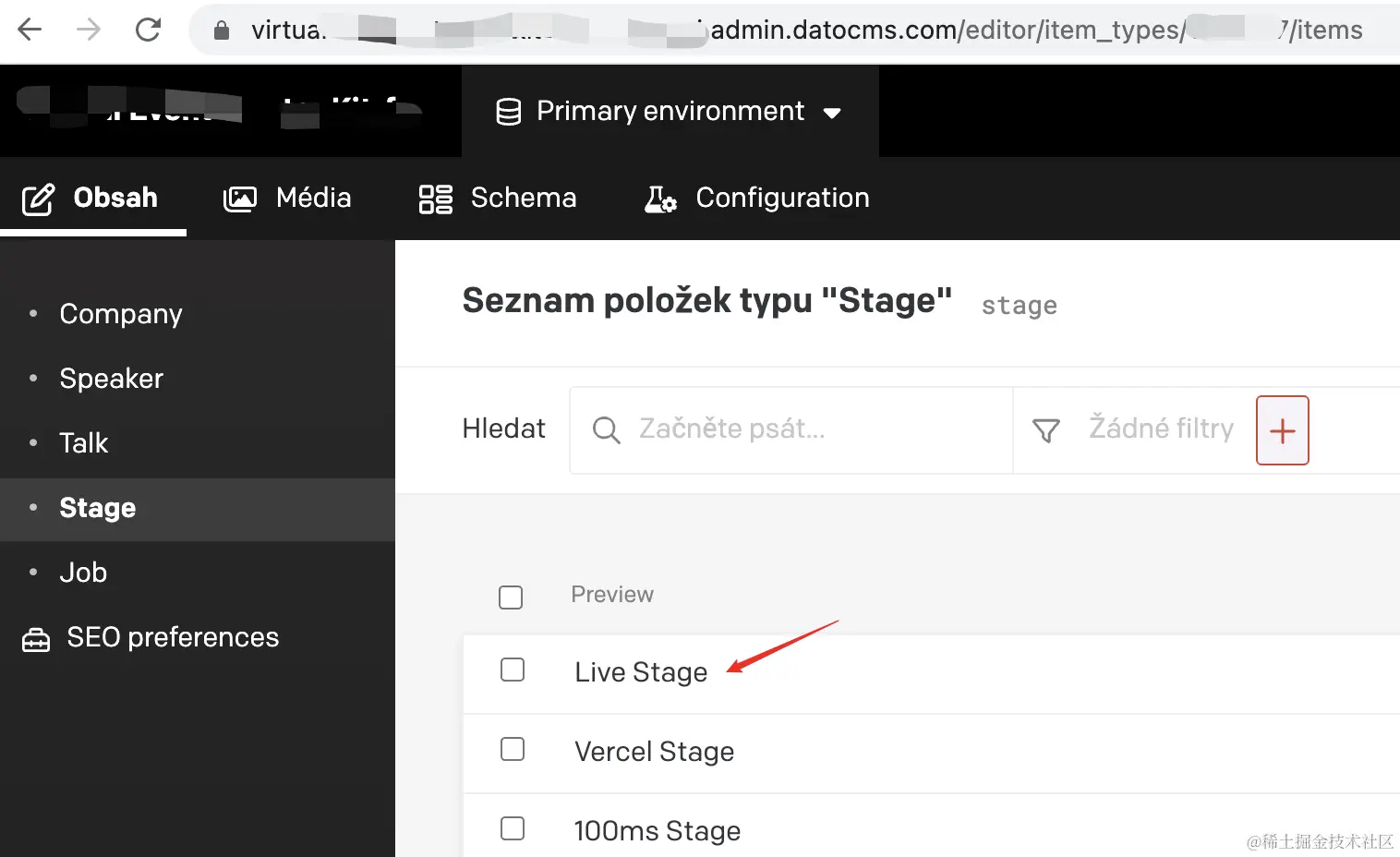
Task: Expand the Primary environment dropdown
Action: point(831,113)
